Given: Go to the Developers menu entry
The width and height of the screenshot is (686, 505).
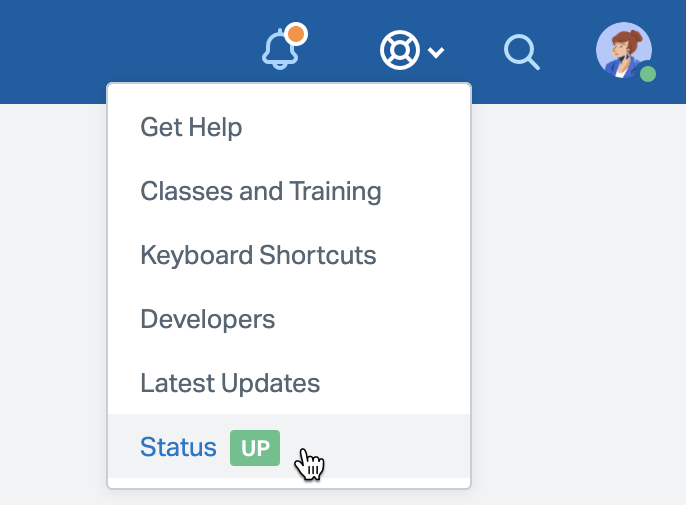Looking at the screenshot, I should [x=207, y=319].
